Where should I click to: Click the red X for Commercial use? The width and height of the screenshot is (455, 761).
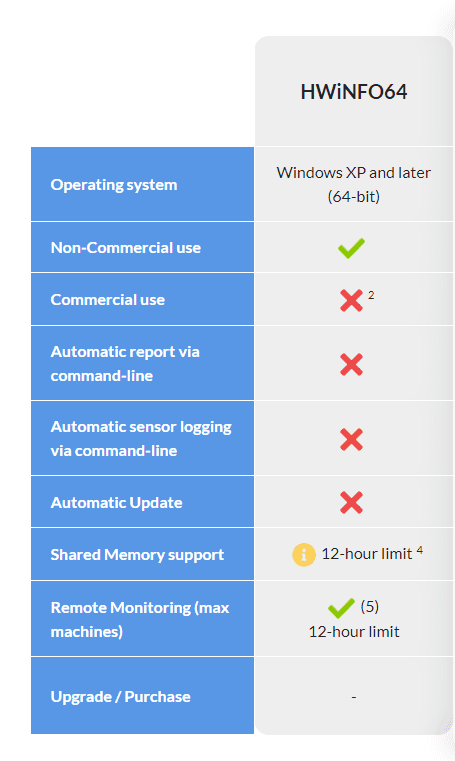point(351,300)
